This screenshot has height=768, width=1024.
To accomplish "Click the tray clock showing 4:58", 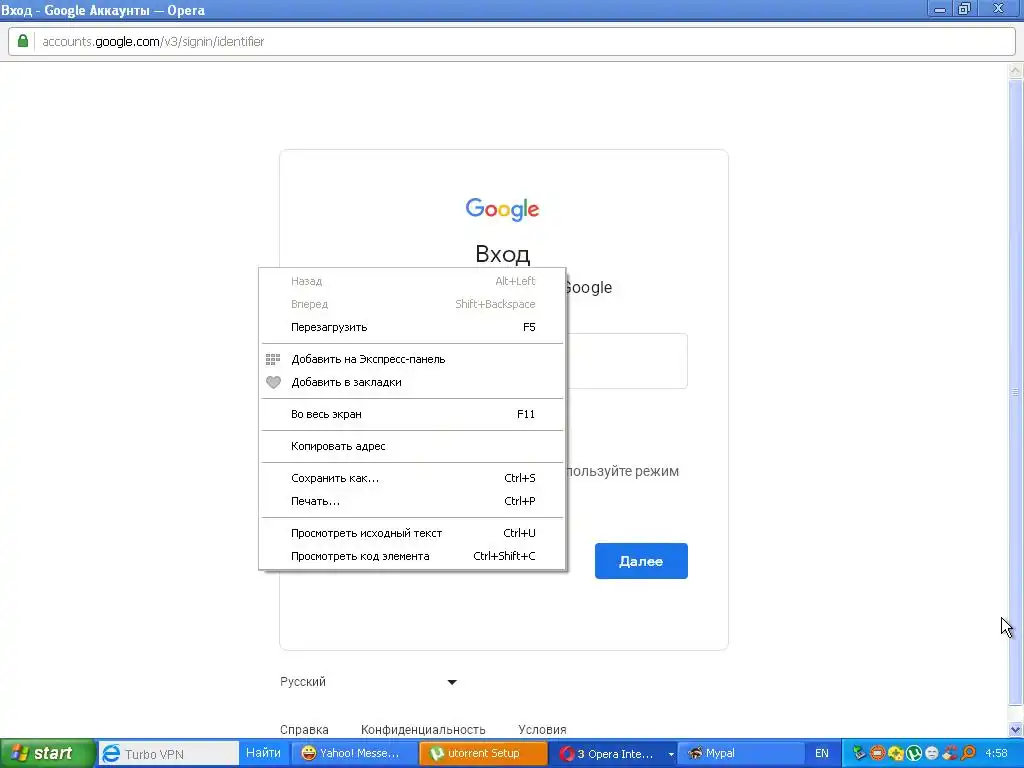I will click(997, 754).
